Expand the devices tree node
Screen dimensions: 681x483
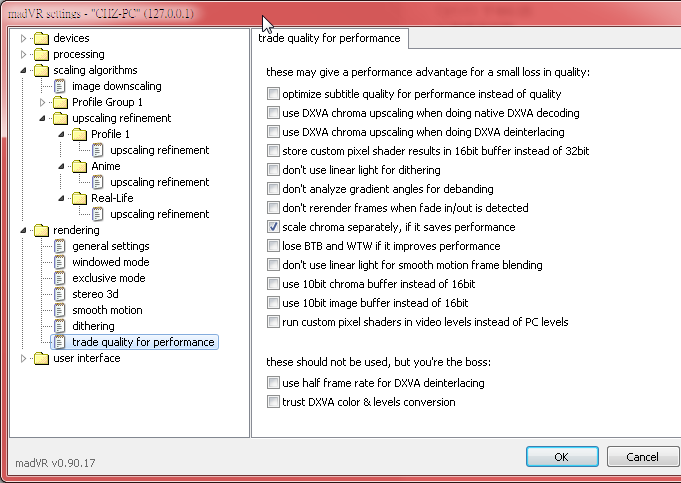point(24,38)
